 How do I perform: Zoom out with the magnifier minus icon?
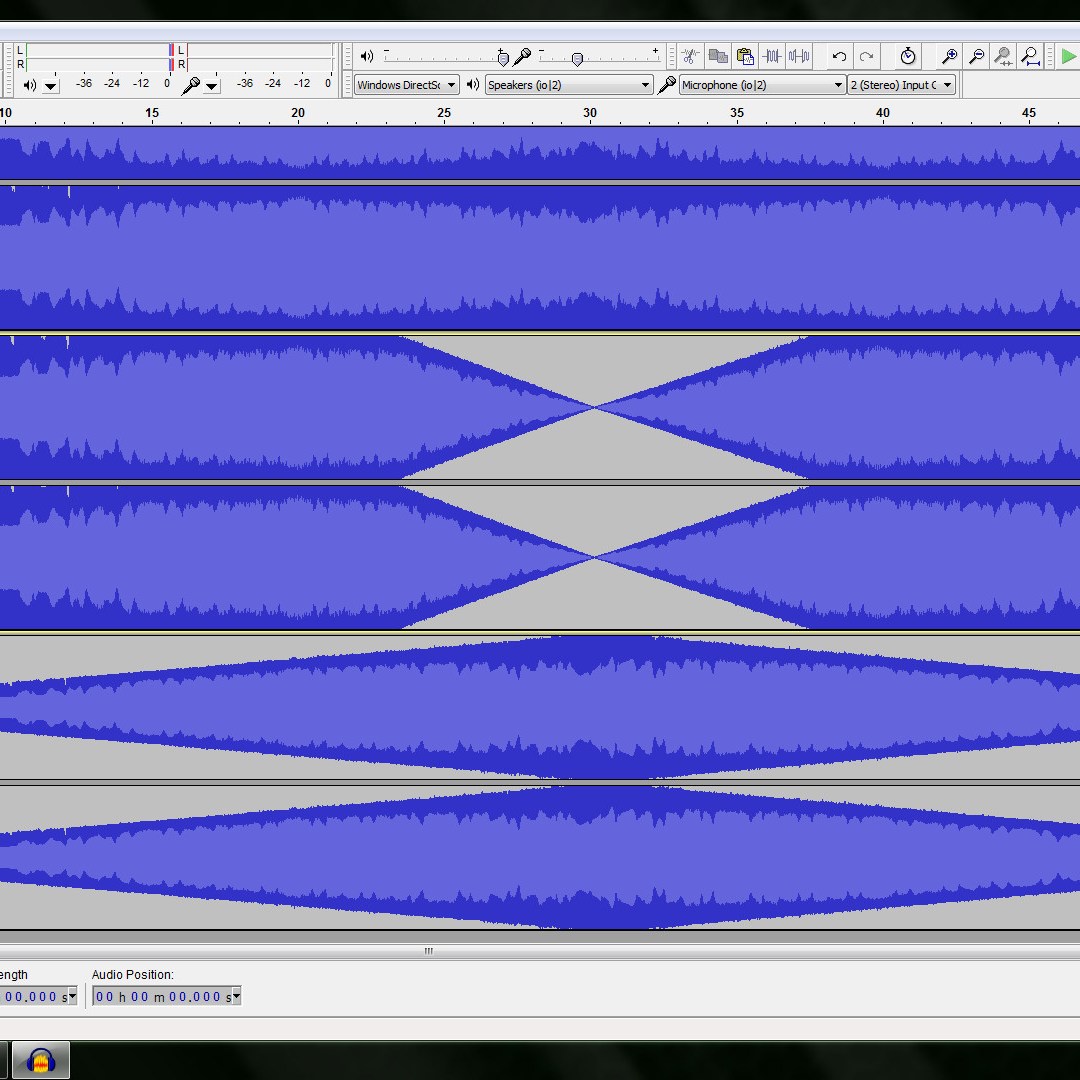coord(977,56)
